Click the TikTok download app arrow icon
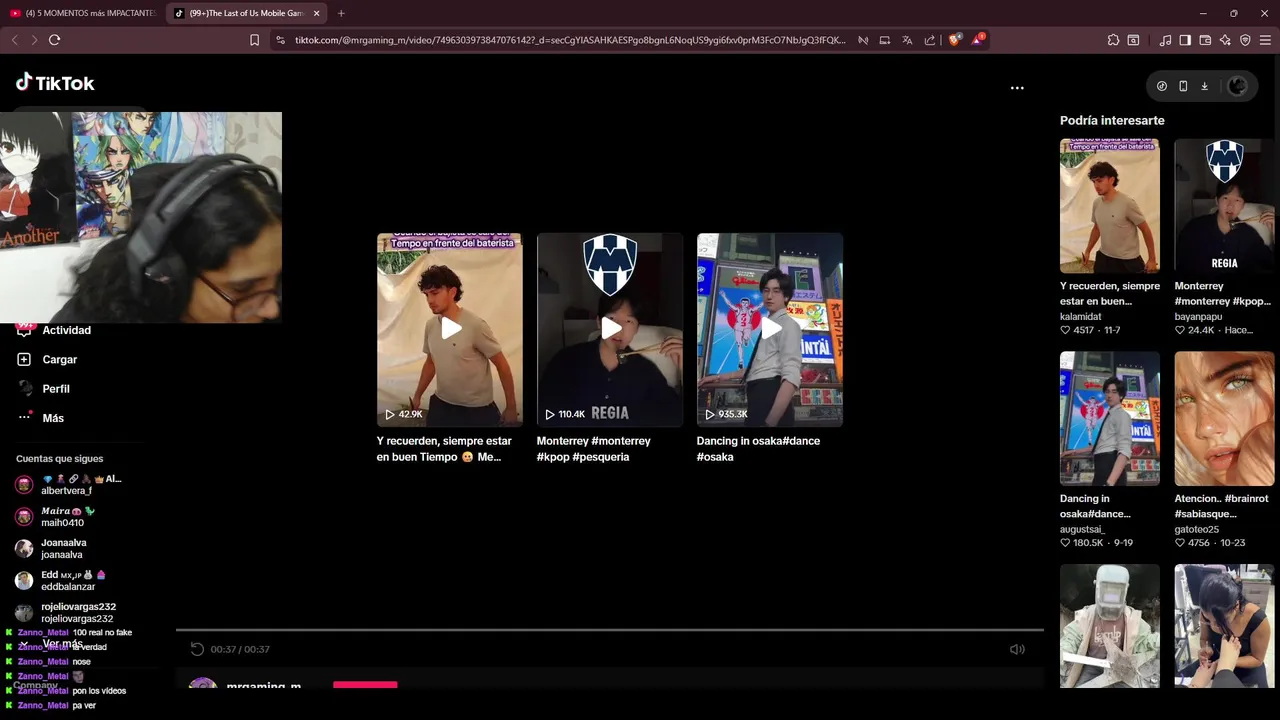This screenshot has height=720, width=1280. coord(1204,86)
